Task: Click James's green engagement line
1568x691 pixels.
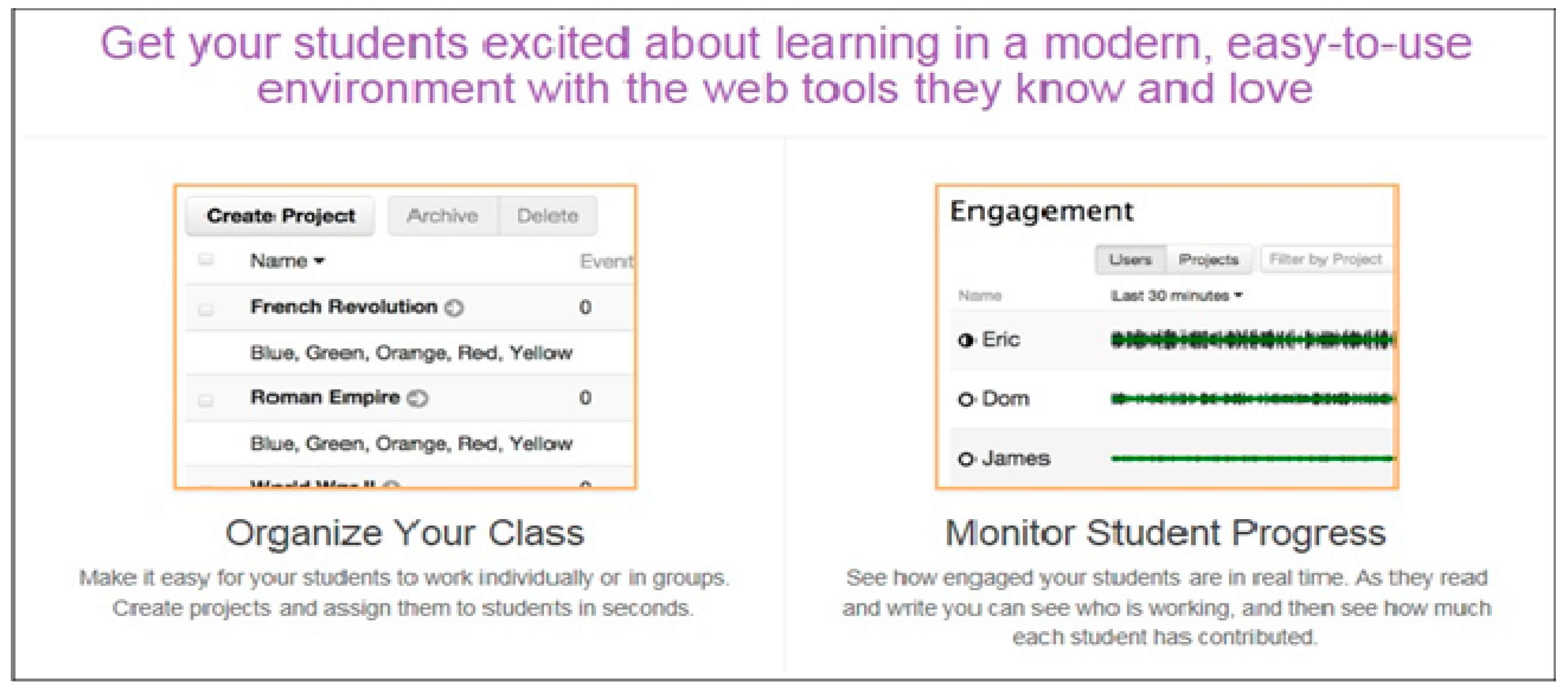Action: click(x=1251, y=458)
